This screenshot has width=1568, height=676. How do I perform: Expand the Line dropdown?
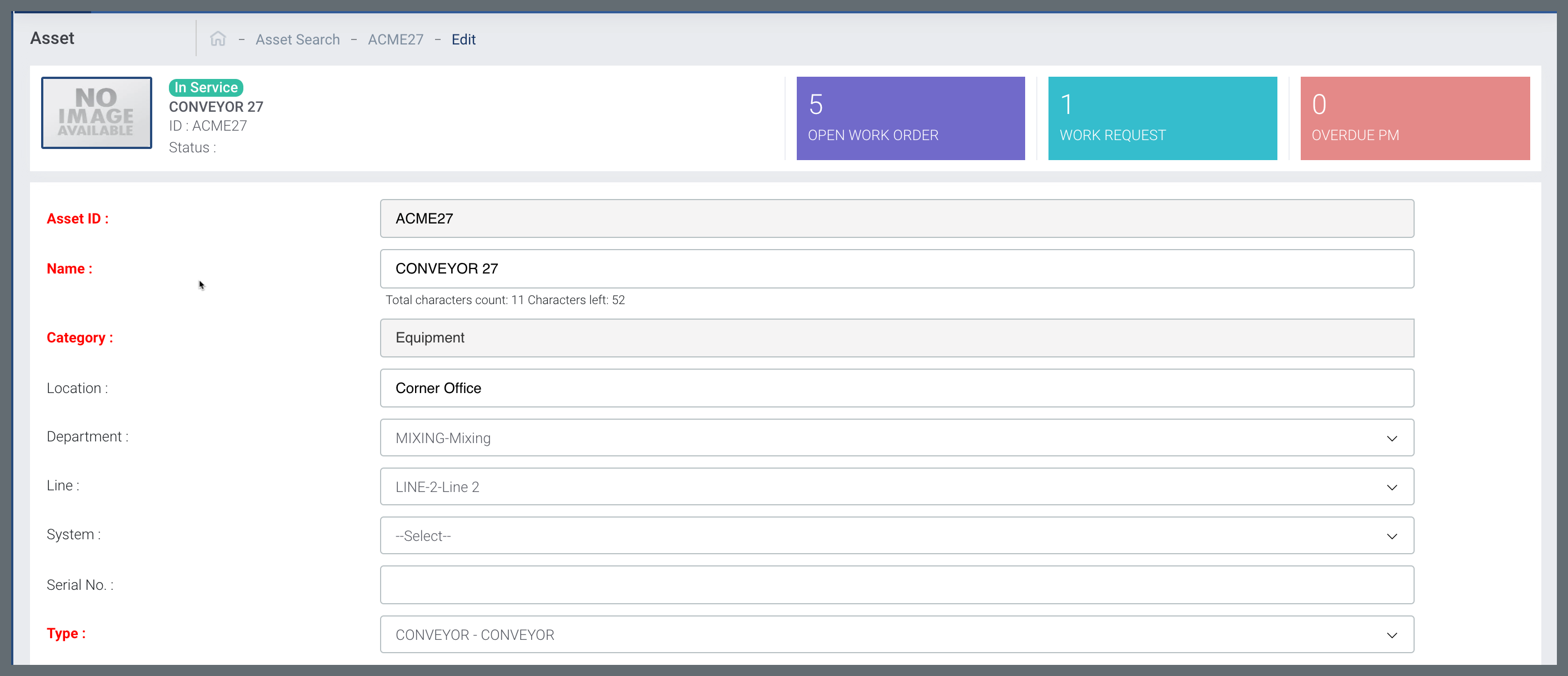click(x=896, y=486)
